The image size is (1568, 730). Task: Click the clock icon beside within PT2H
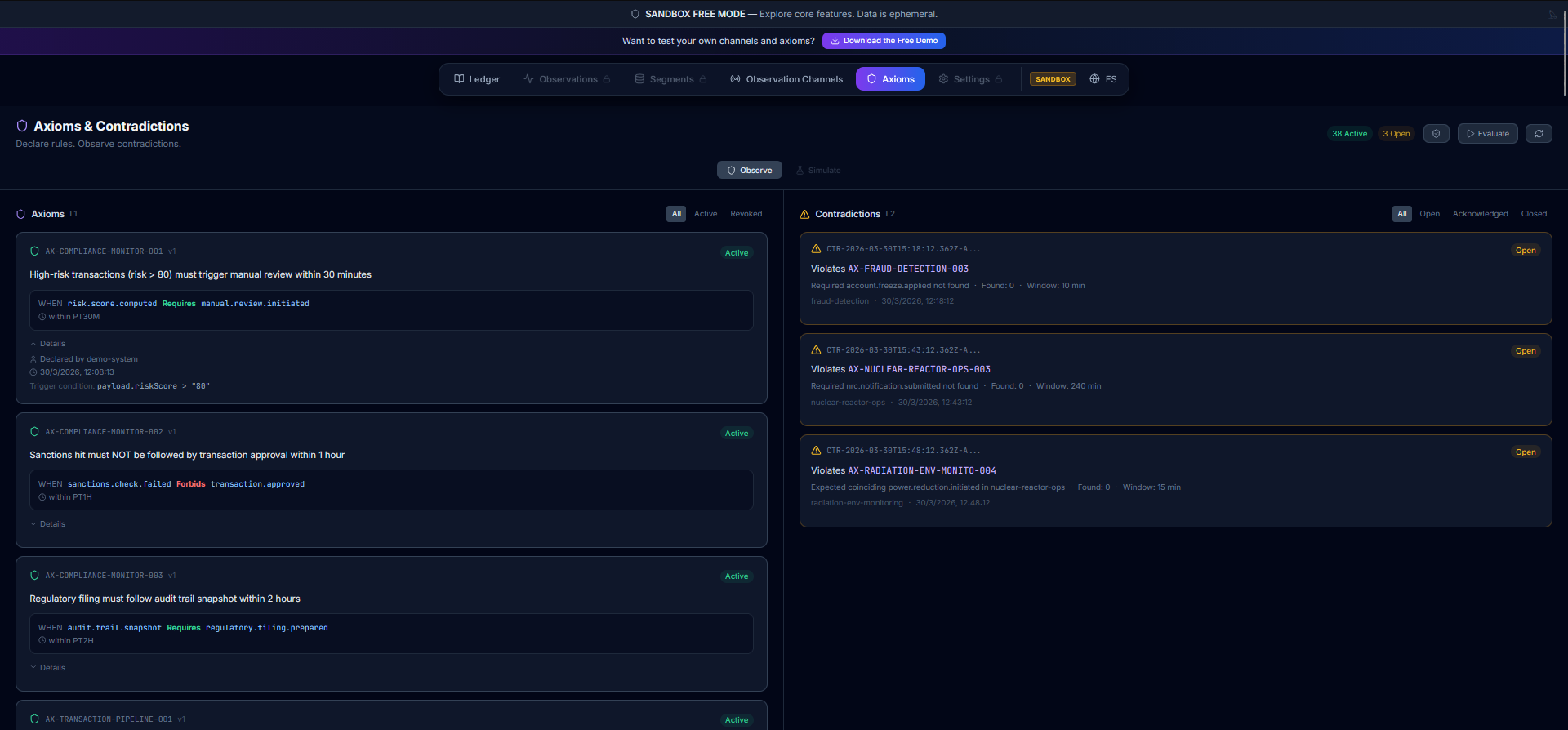tap(42, 641)
